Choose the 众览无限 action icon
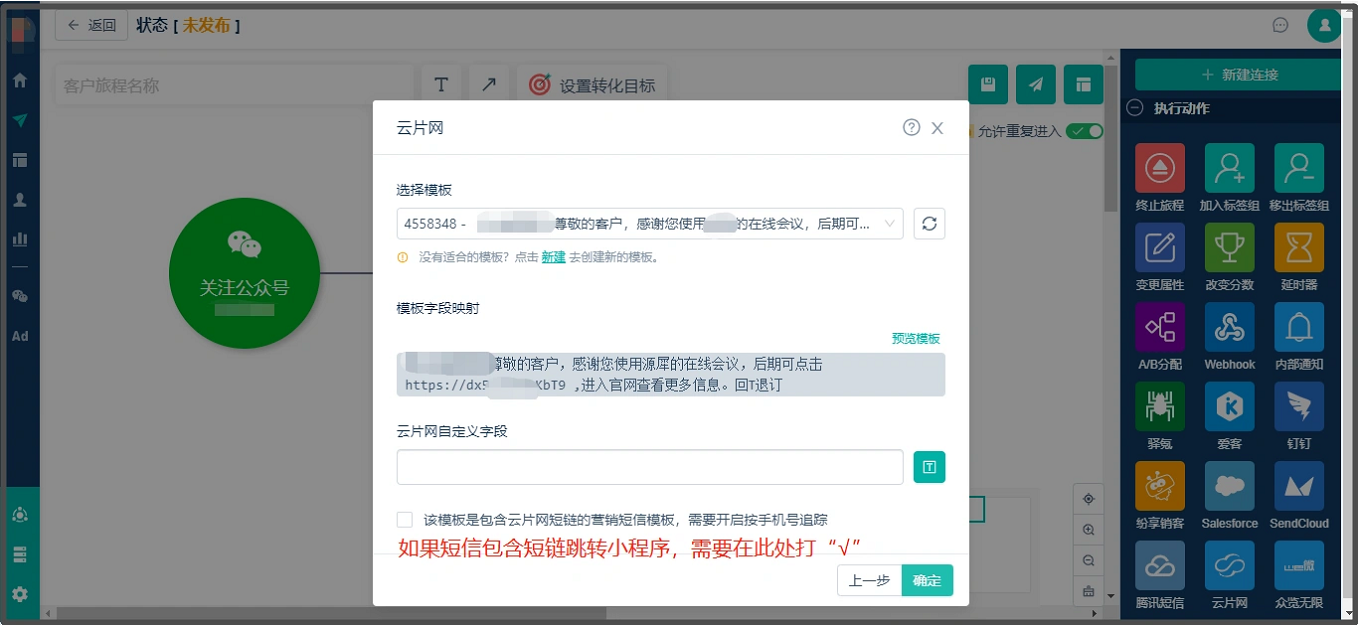This screenshot has width=1359, height=625. (x=1299, y=566)
